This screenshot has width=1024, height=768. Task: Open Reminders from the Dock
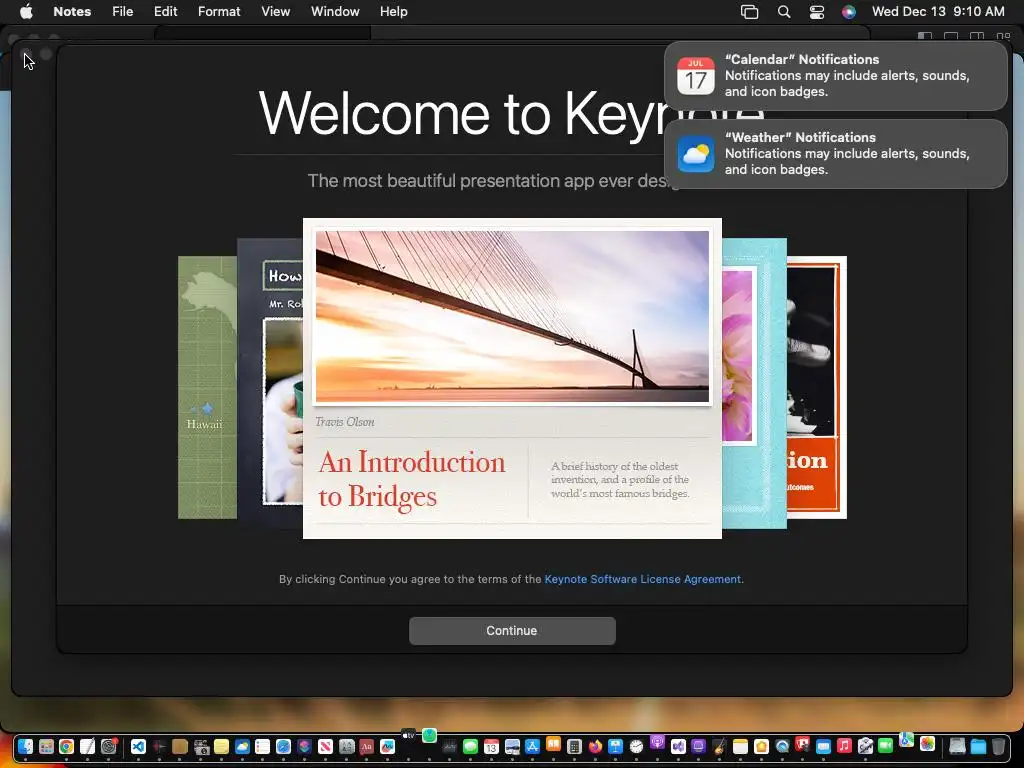[263, 746]
